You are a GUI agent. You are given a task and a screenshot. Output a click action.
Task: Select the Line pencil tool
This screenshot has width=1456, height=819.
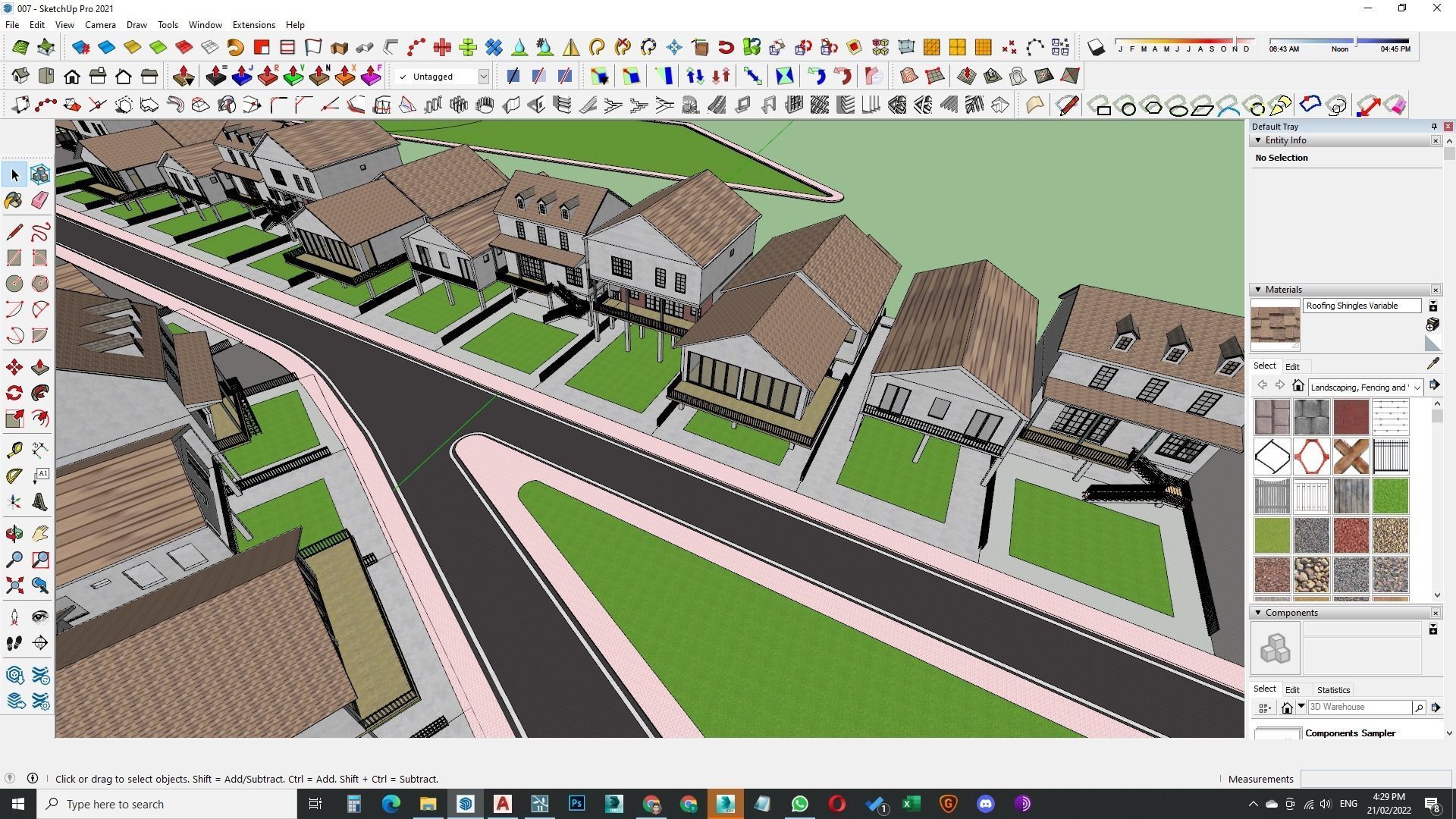pyautogui.click(x=14, y=232)
